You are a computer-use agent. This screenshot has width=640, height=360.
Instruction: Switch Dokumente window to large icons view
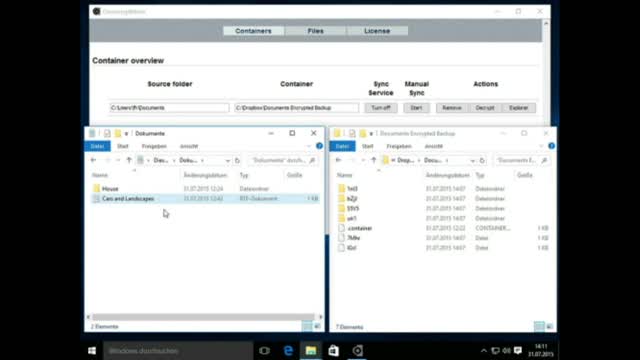(317, 326)
